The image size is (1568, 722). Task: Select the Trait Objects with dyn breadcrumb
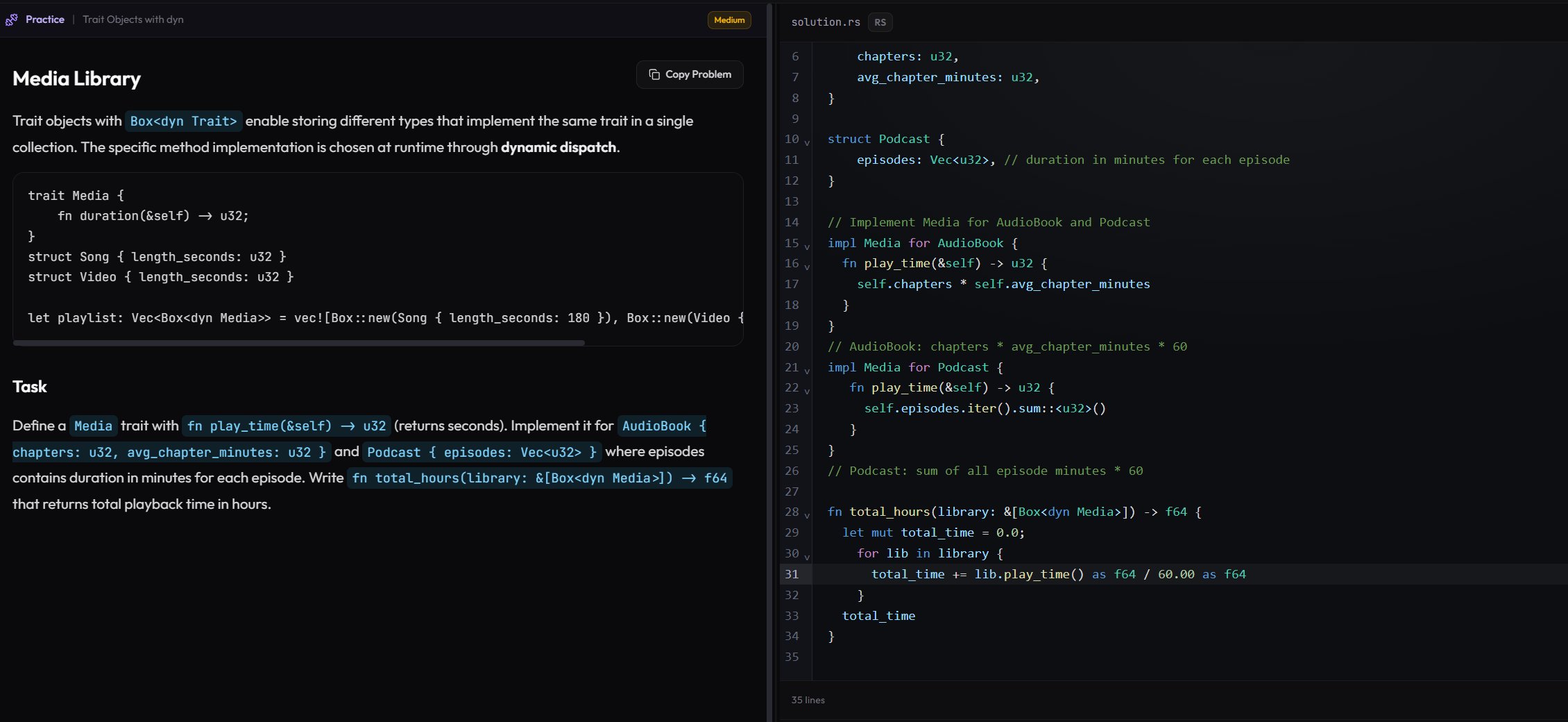coord(133,19)
